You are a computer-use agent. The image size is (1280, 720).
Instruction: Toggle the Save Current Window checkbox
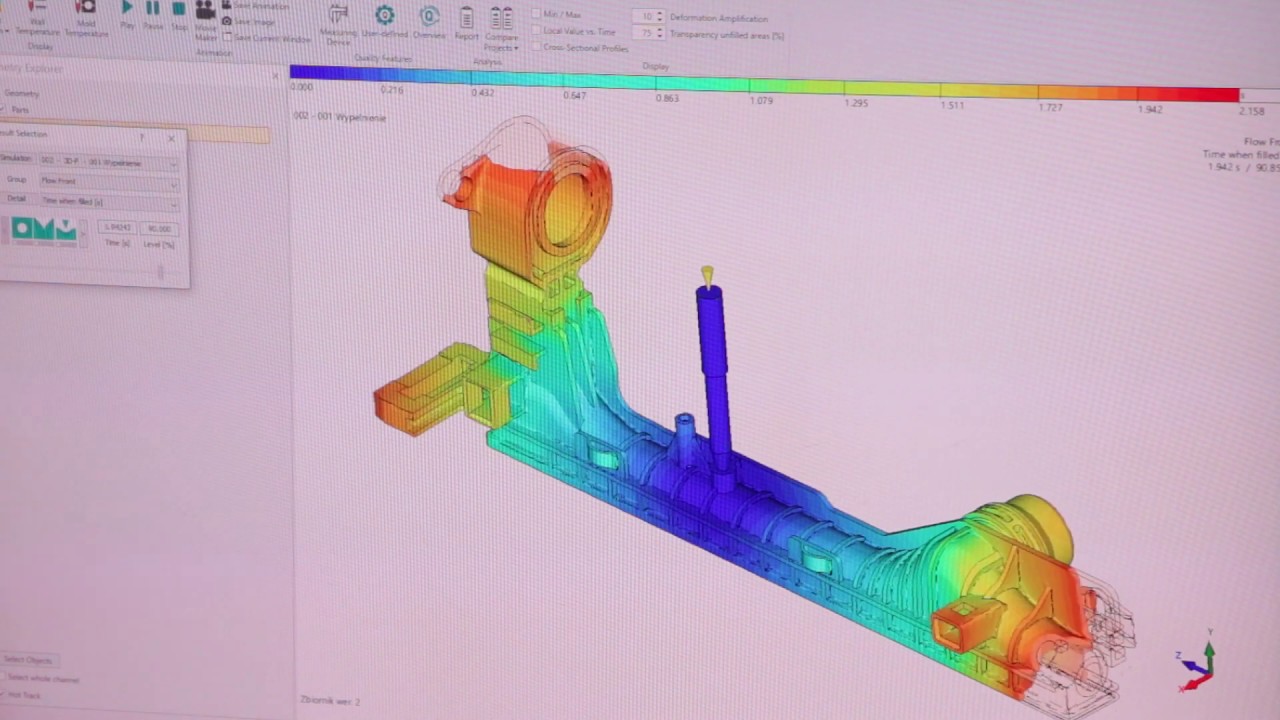pyautogui.click(x=229, y=38)
